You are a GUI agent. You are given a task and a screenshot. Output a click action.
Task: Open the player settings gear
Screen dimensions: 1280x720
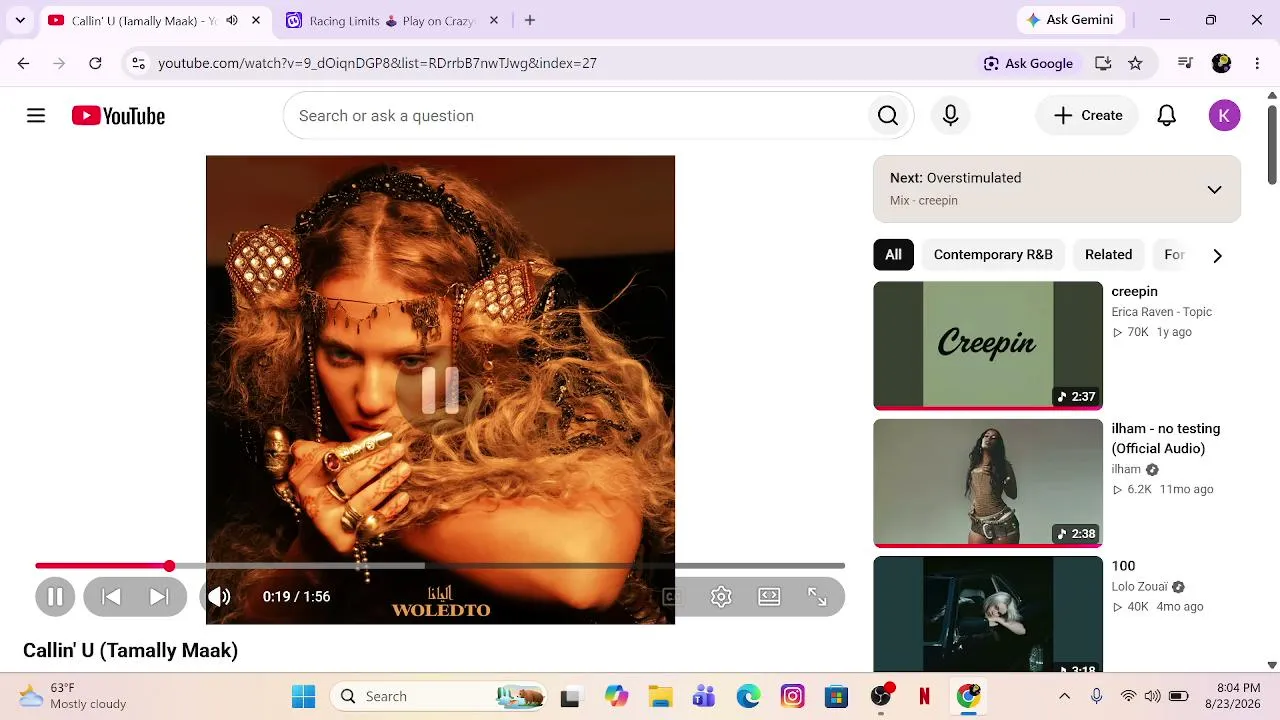721,597
